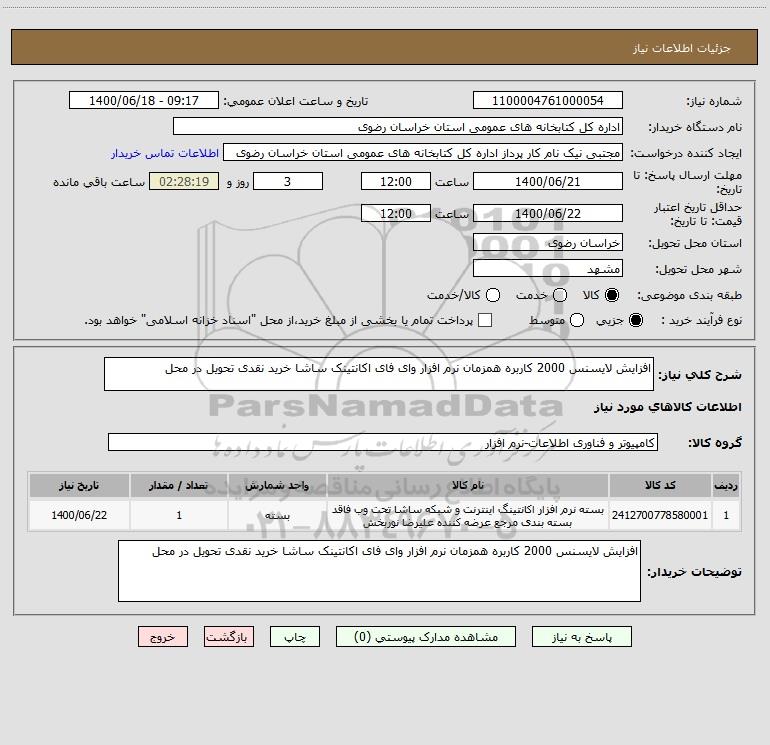The width and height of the screenshot is (770, 745).
Task: Select the خدمت radio button
Action: pyautogui.click(x=560, y=295)
